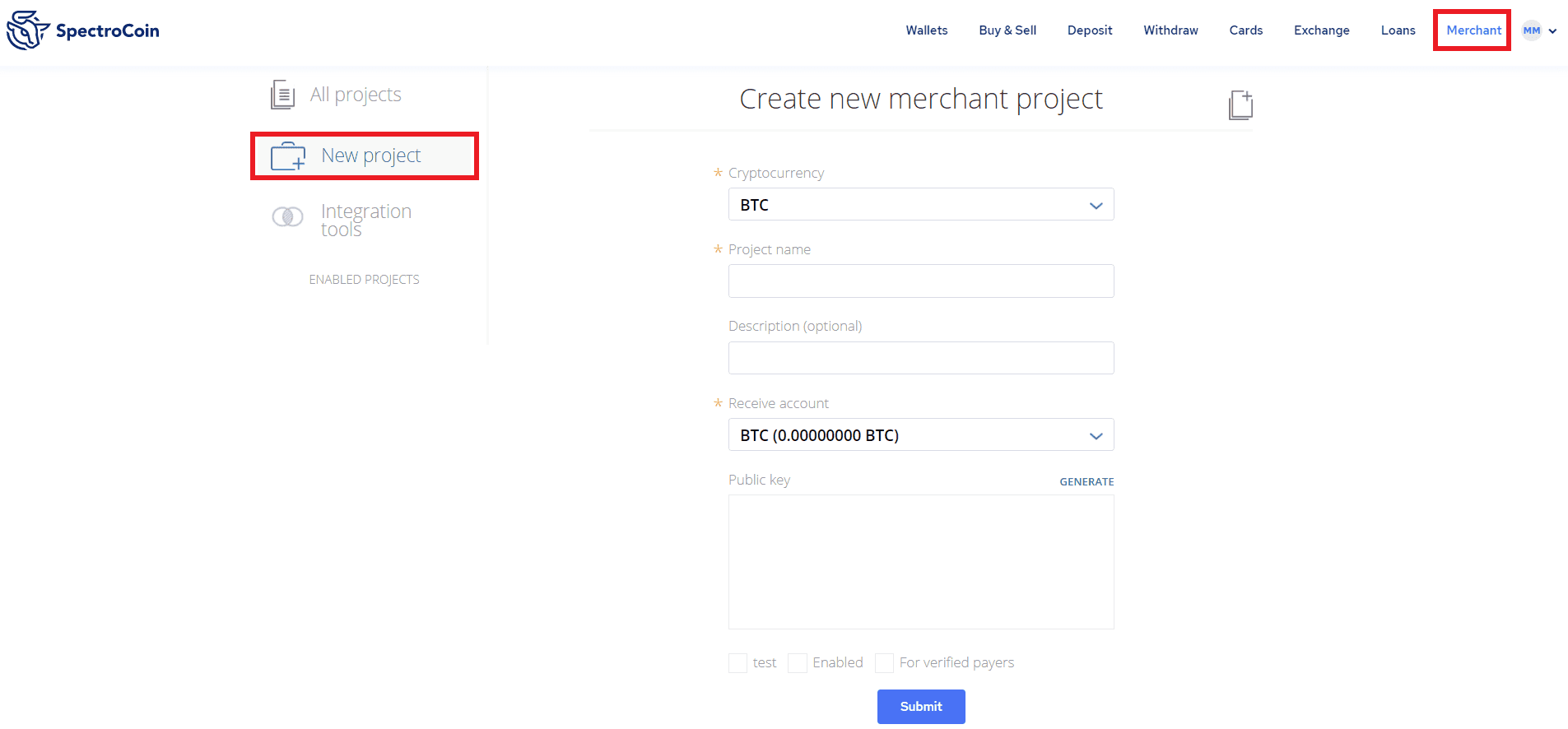Go to Buy & Sell
Screen dimensions: 1568x729
click(x=1007, y=30)
